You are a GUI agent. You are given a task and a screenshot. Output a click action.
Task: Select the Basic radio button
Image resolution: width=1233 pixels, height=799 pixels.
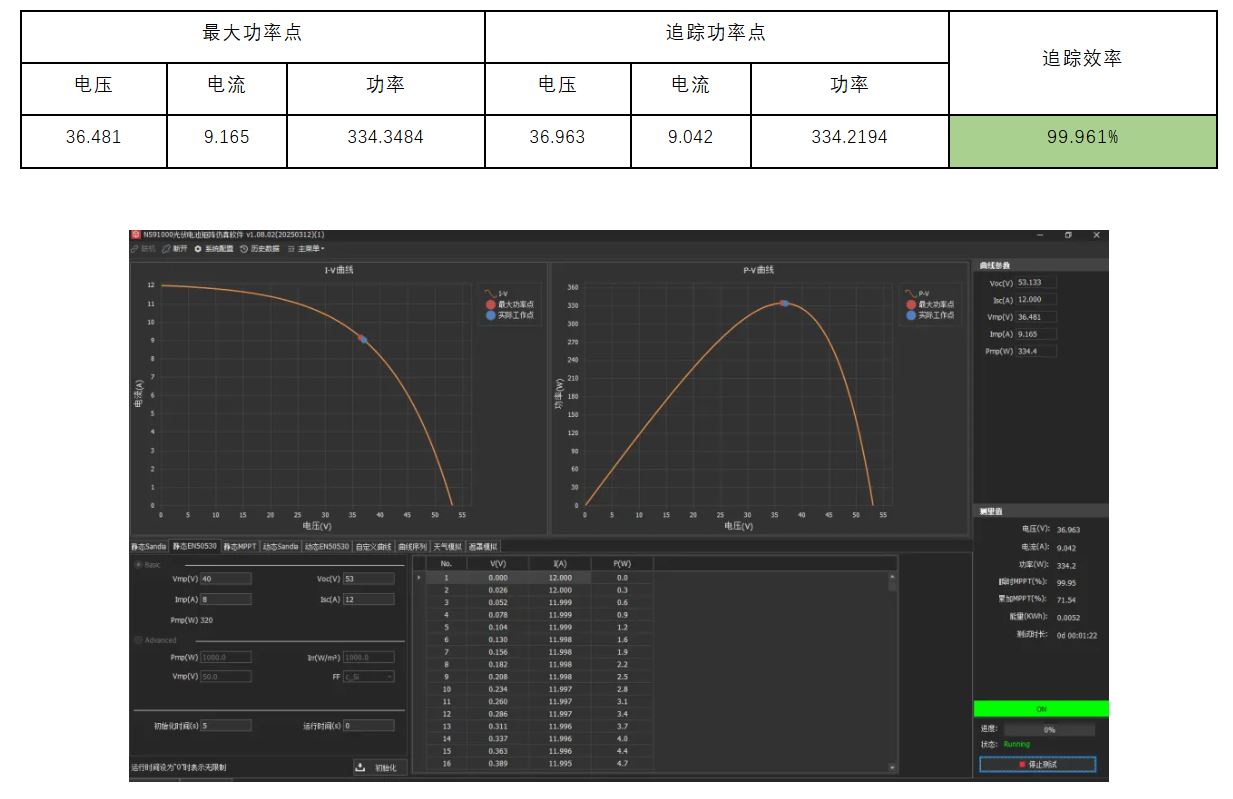[137, 562]
